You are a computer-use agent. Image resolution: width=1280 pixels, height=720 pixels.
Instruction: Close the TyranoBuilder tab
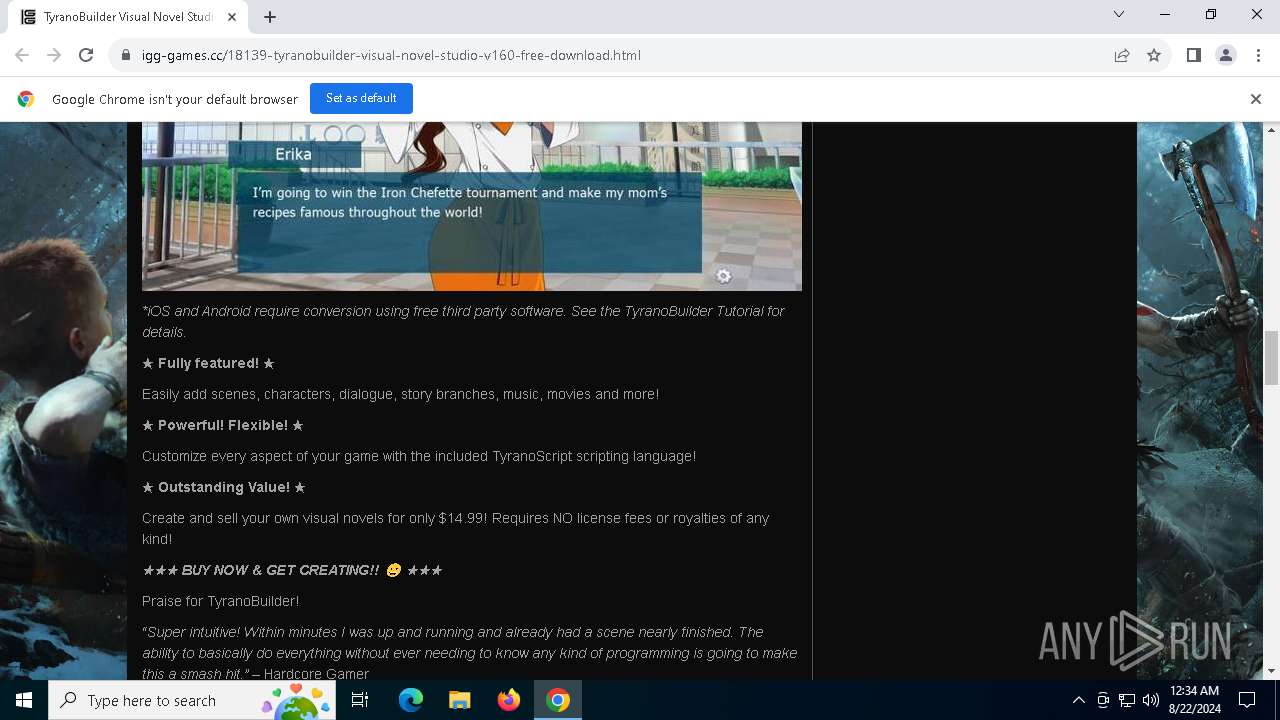click(232, 17)
